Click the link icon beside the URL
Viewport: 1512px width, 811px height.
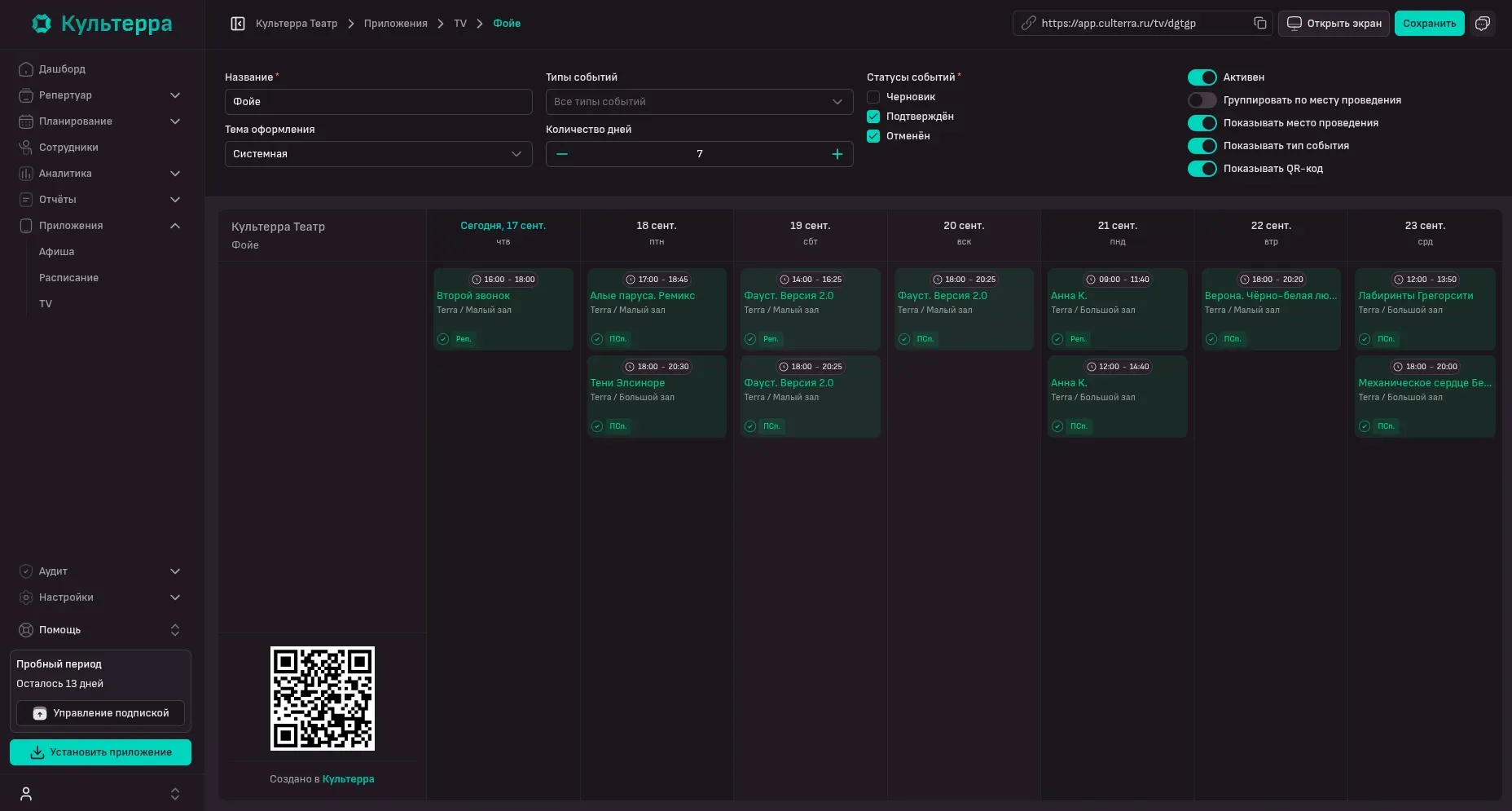click(x=1028, y=24)
